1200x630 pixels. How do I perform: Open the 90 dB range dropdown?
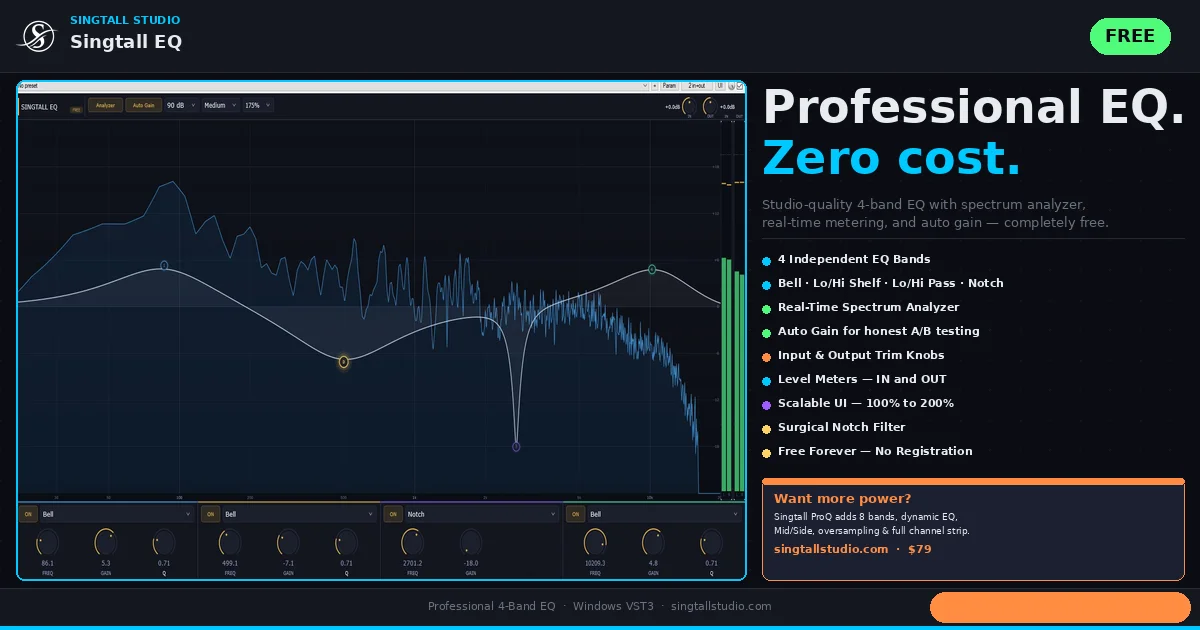click(181, 105)
